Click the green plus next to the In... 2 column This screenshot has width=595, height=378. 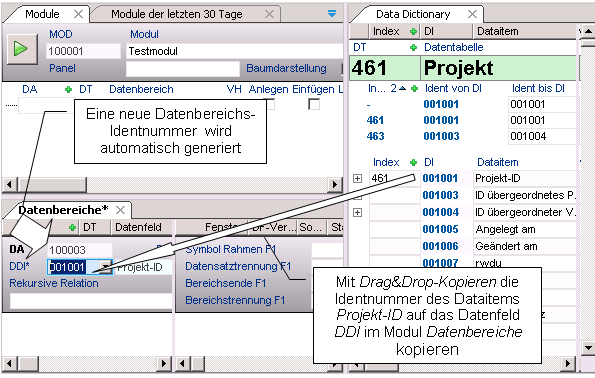[x=414, y=88]
